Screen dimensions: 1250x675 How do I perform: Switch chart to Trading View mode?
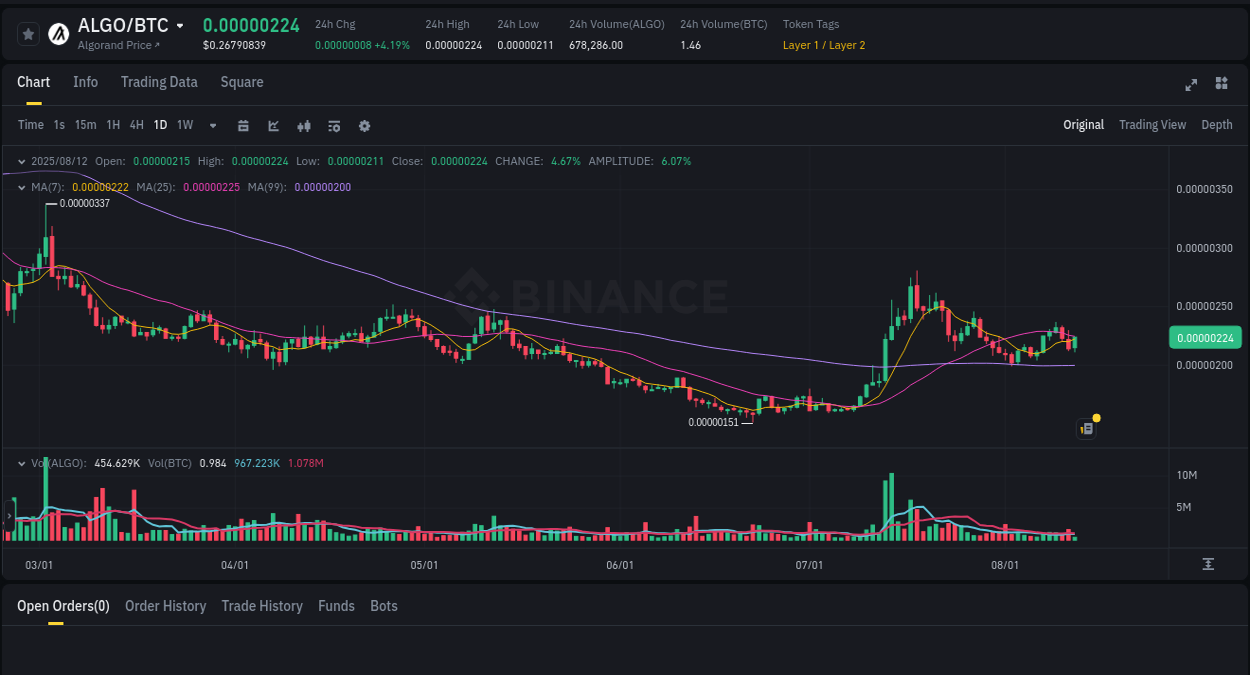(x=1152, y=125)
